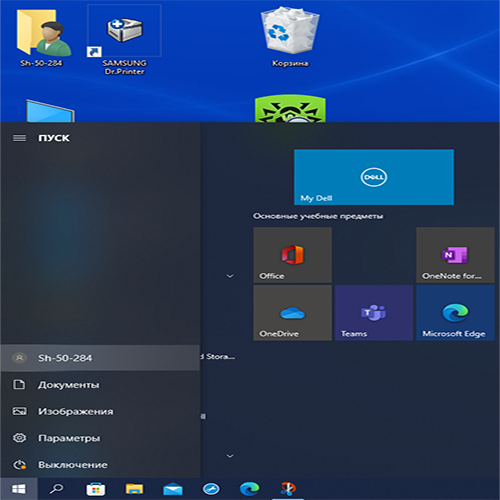Collapse the ПУСК hamburger menu
Viewport: 500px width, 500px height.
(19, 138)
